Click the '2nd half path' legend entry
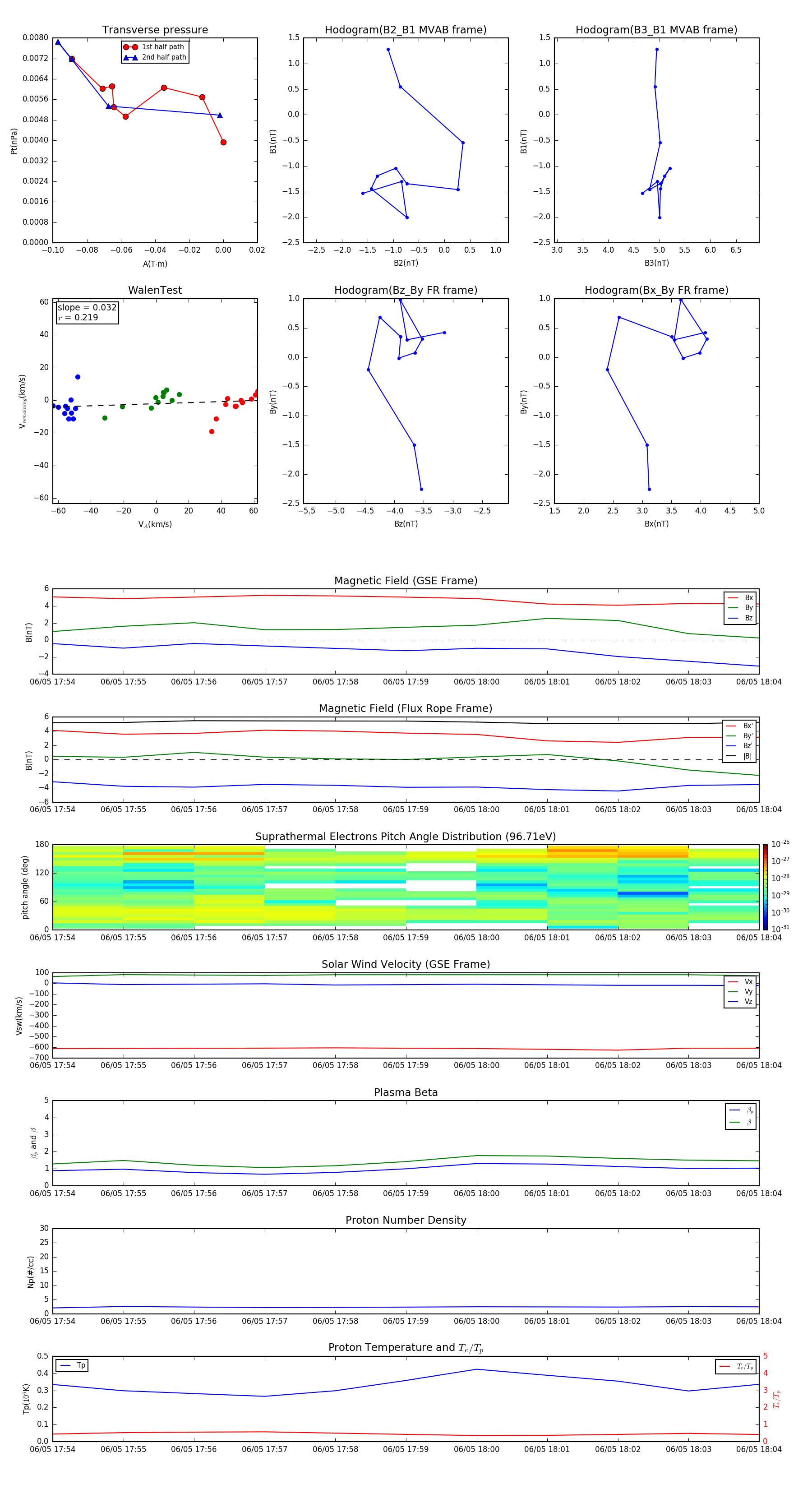The height and width of the screenshot is (1489, 812). click(x=155, y=57)
